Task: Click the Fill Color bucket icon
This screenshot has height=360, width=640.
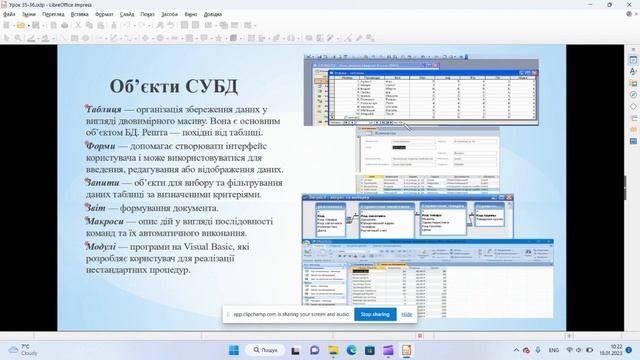Action: click(46, 38)
